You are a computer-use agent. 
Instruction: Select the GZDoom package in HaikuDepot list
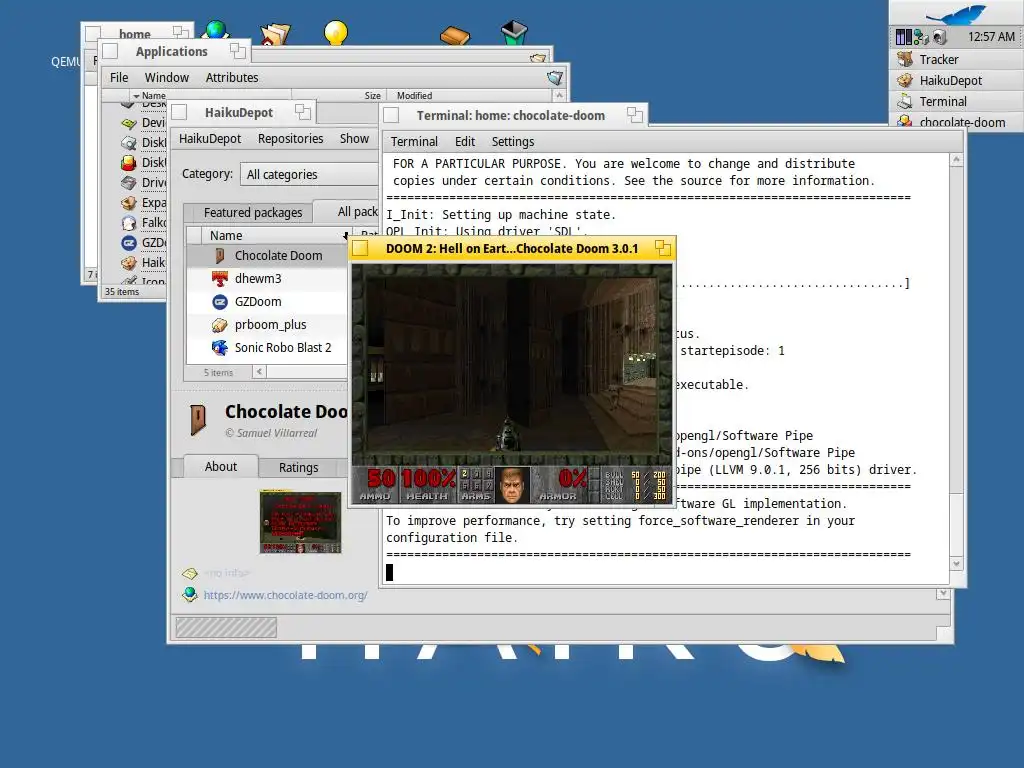(x=267, y=302)
